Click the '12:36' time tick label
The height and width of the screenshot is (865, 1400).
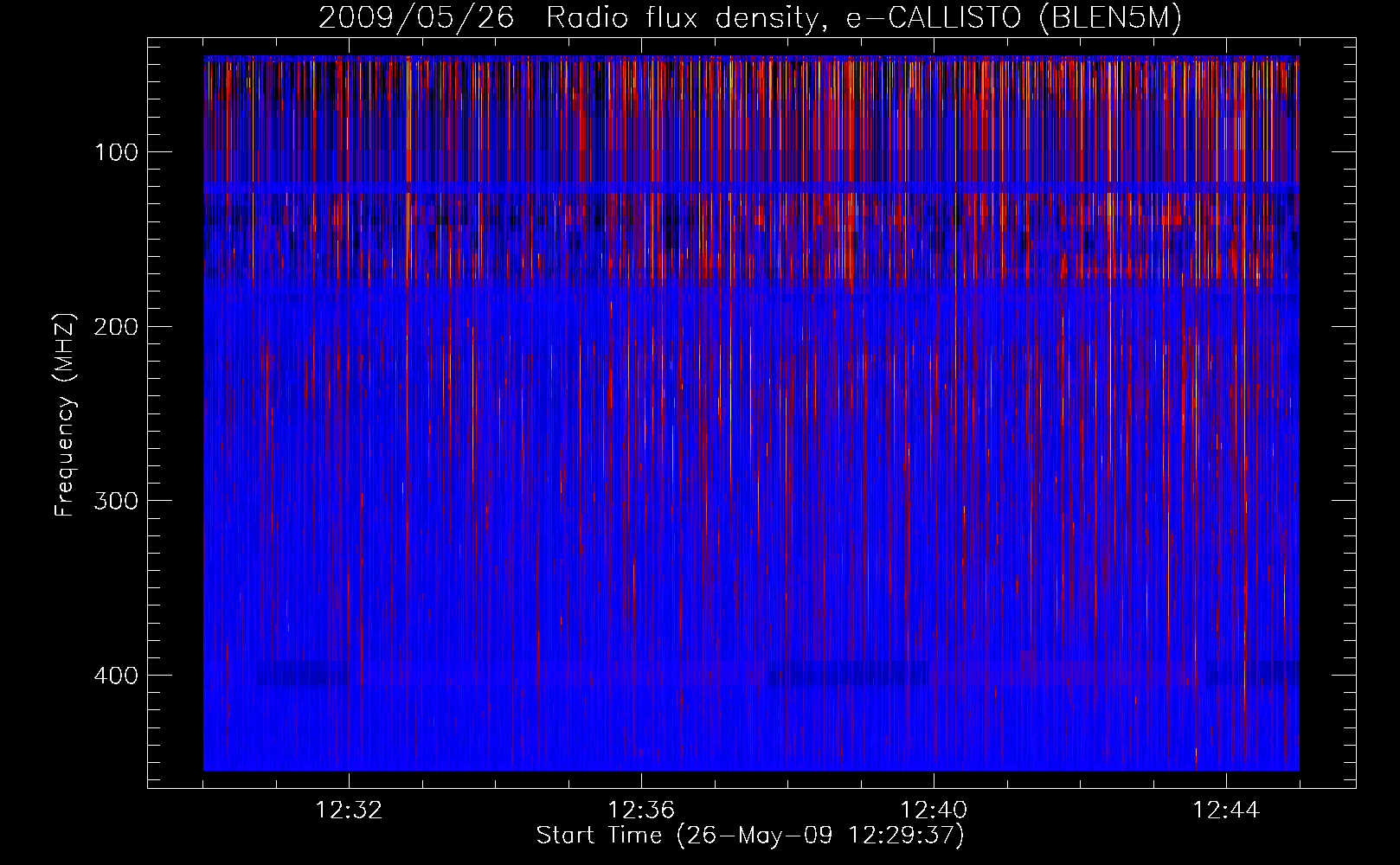pos(641,811)
